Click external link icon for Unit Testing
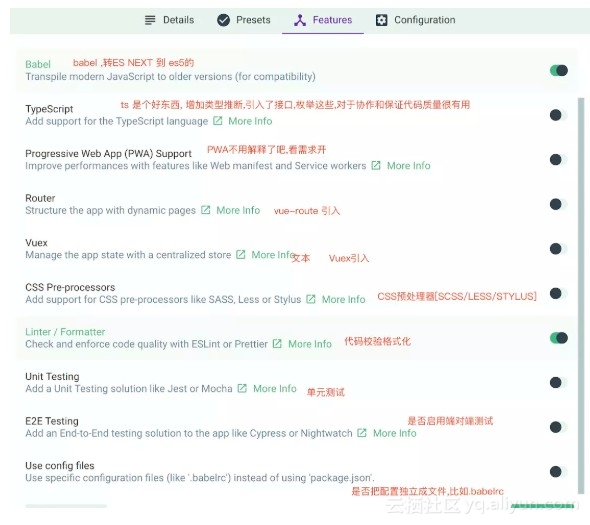The height and width of the screenshot is (525, 590). click(242, 388)
